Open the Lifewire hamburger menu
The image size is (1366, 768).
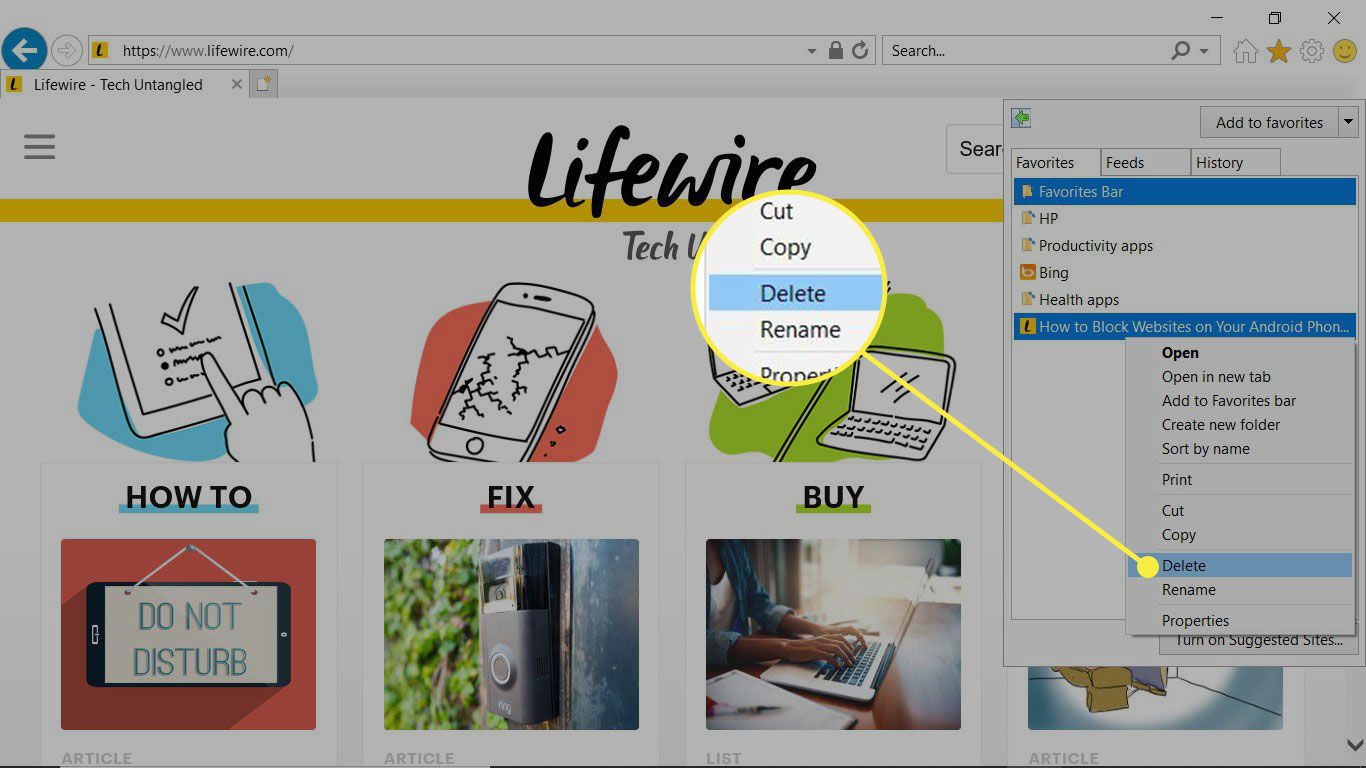(40, 147)
